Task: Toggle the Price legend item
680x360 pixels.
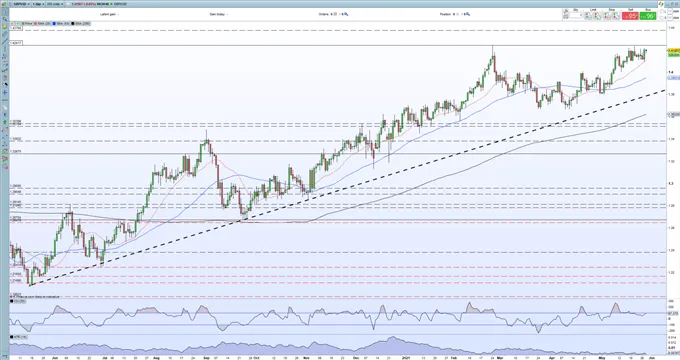Action: point(27,23)
